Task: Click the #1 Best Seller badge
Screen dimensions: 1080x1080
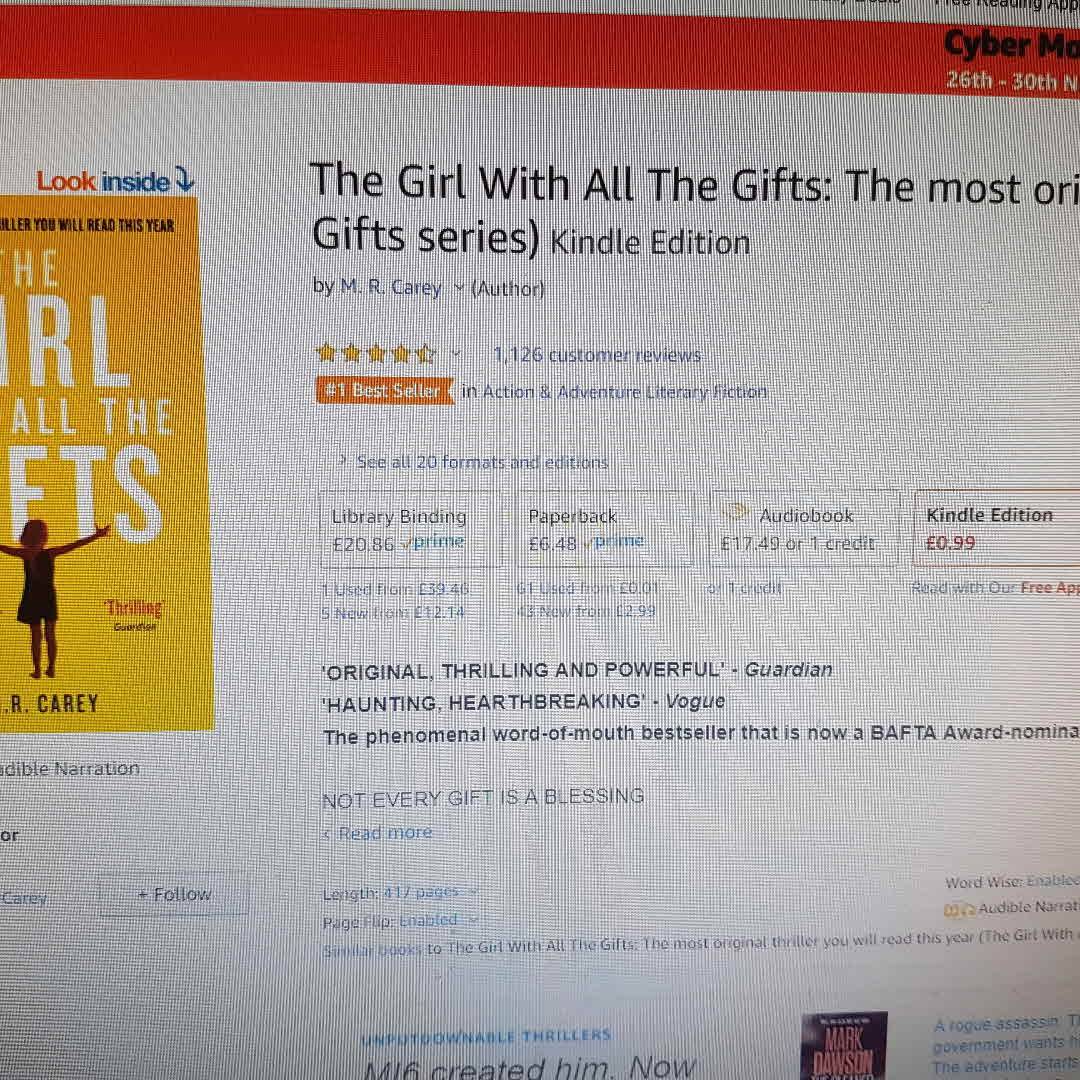Action: (x=384, y=391)
